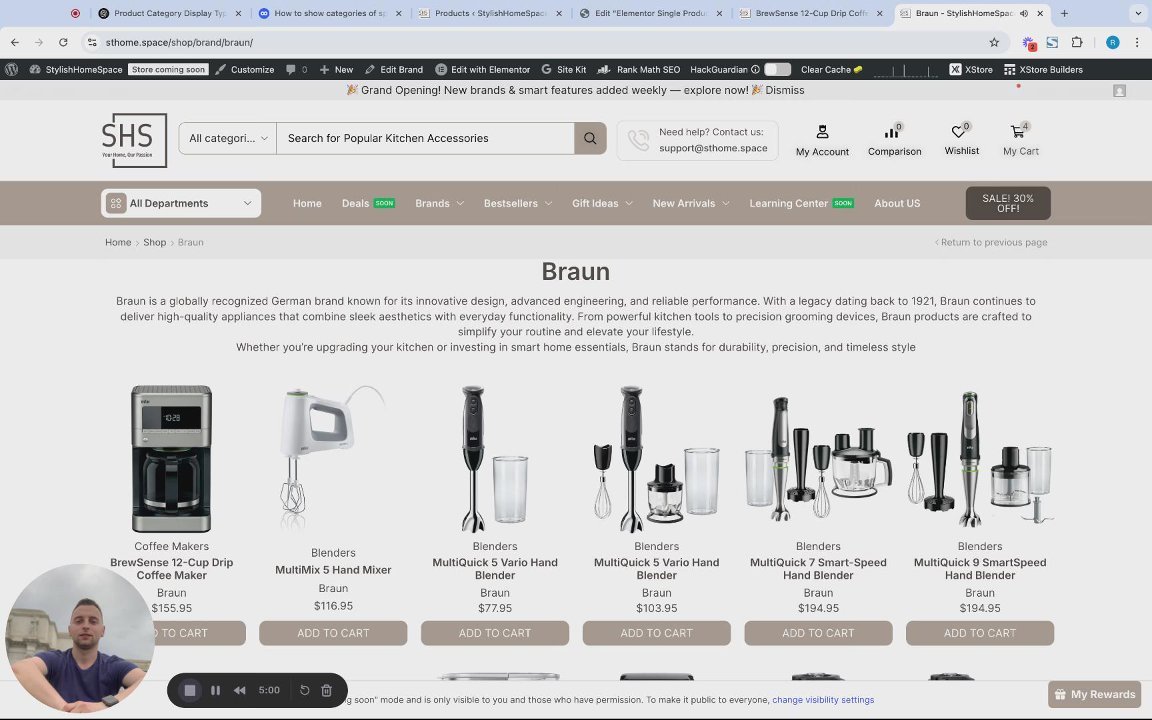Mute the audio on the Braun tab
Viewport: 1152px width, 720px height.
pyautogui.click(x=1024, y=13)
